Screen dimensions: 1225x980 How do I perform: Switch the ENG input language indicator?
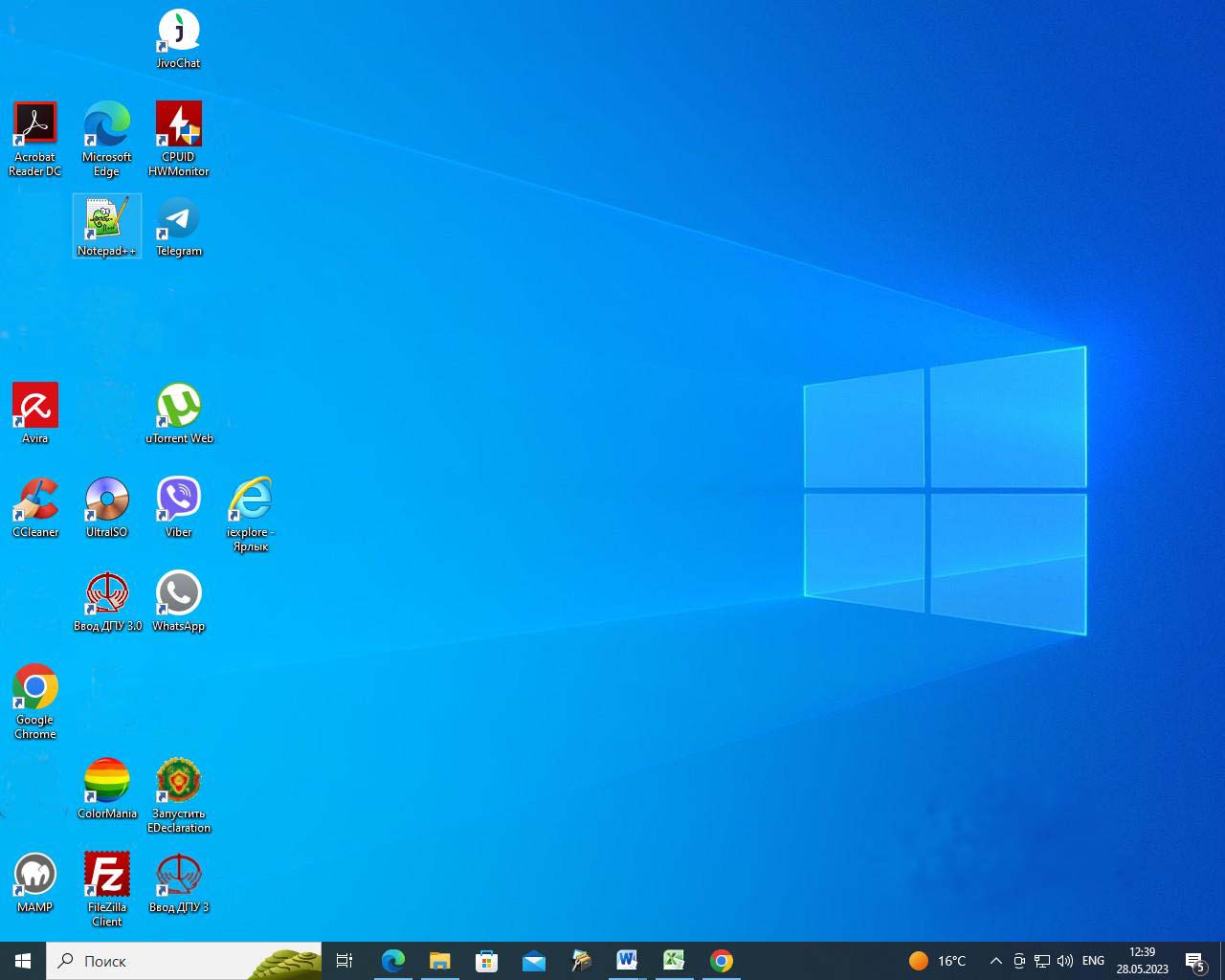(x=1093, y=961)
